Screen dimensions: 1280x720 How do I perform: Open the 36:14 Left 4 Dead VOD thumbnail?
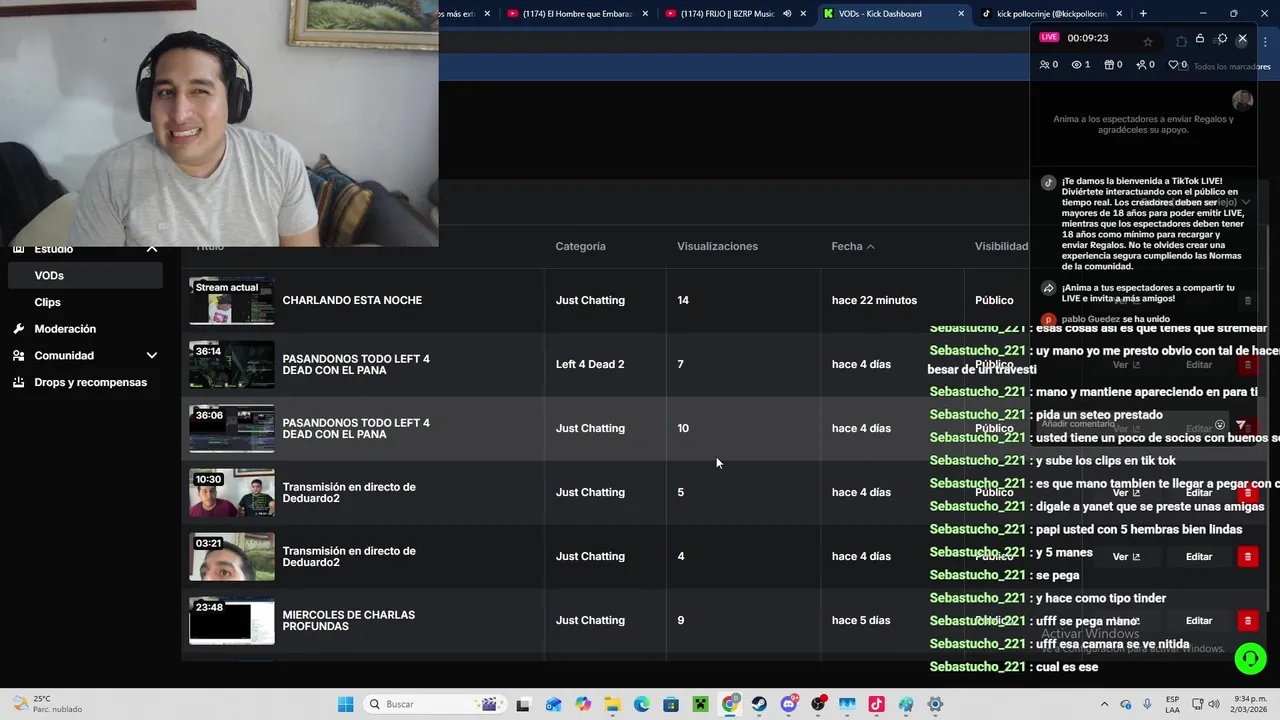point(232,365)
